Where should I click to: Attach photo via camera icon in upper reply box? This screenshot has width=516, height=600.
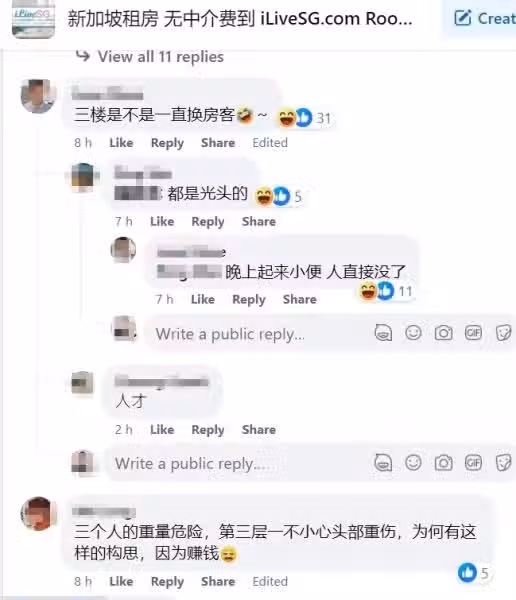[443, 333]
